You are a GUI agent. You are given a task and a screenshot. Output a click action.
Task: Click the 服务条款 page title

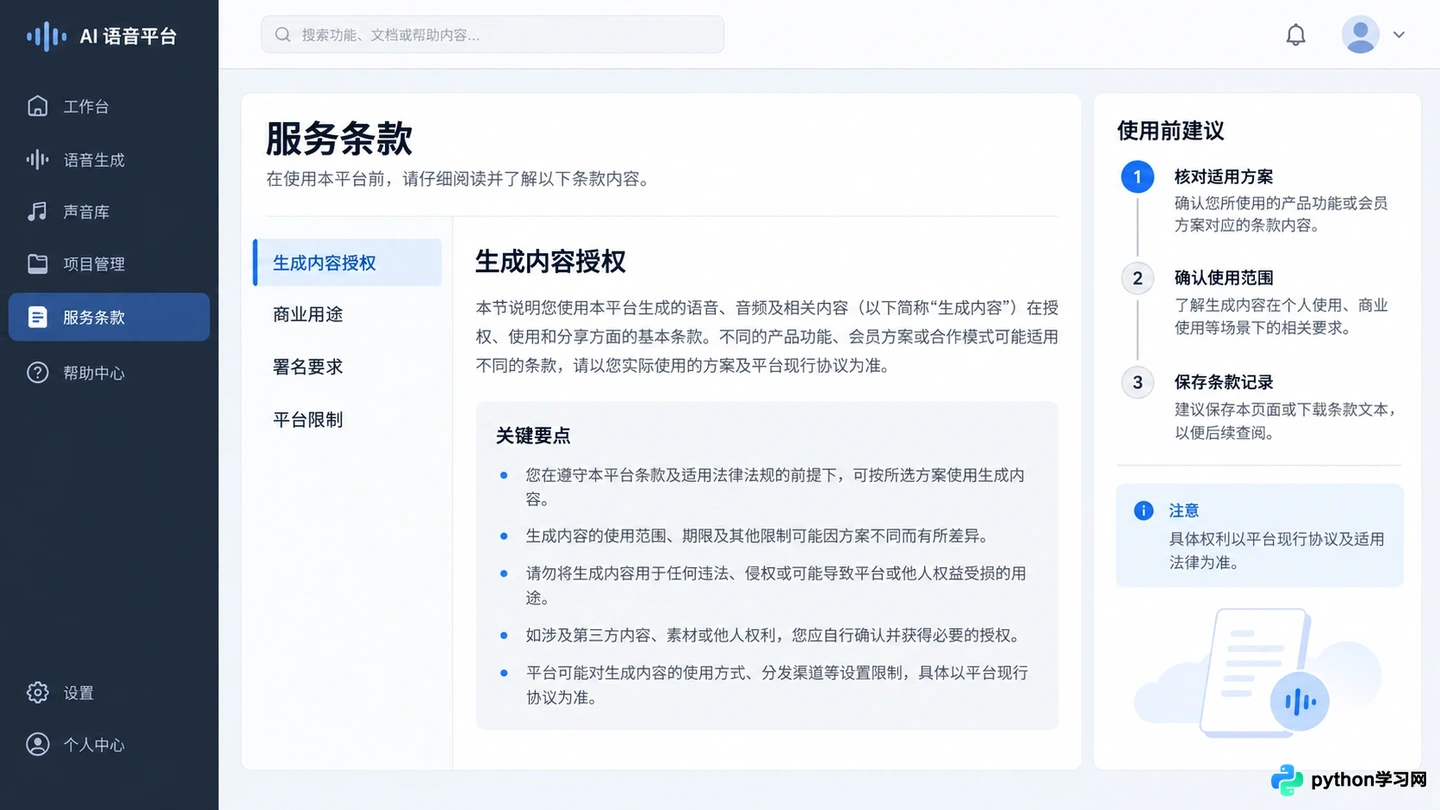pyautogui.click(x=339, y=138)
